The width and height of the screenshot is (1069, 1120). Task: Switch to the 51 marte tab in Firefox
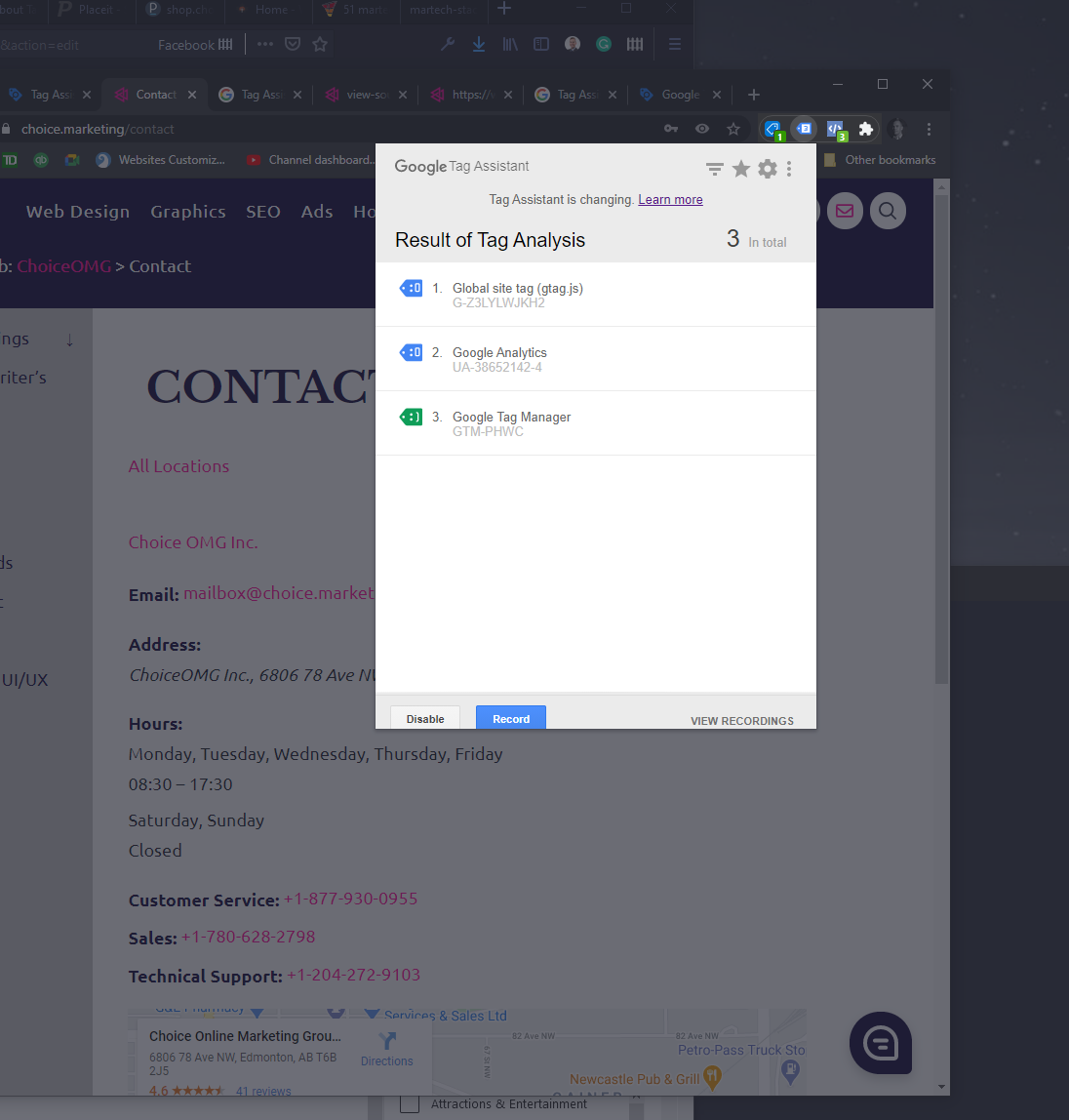356,10
